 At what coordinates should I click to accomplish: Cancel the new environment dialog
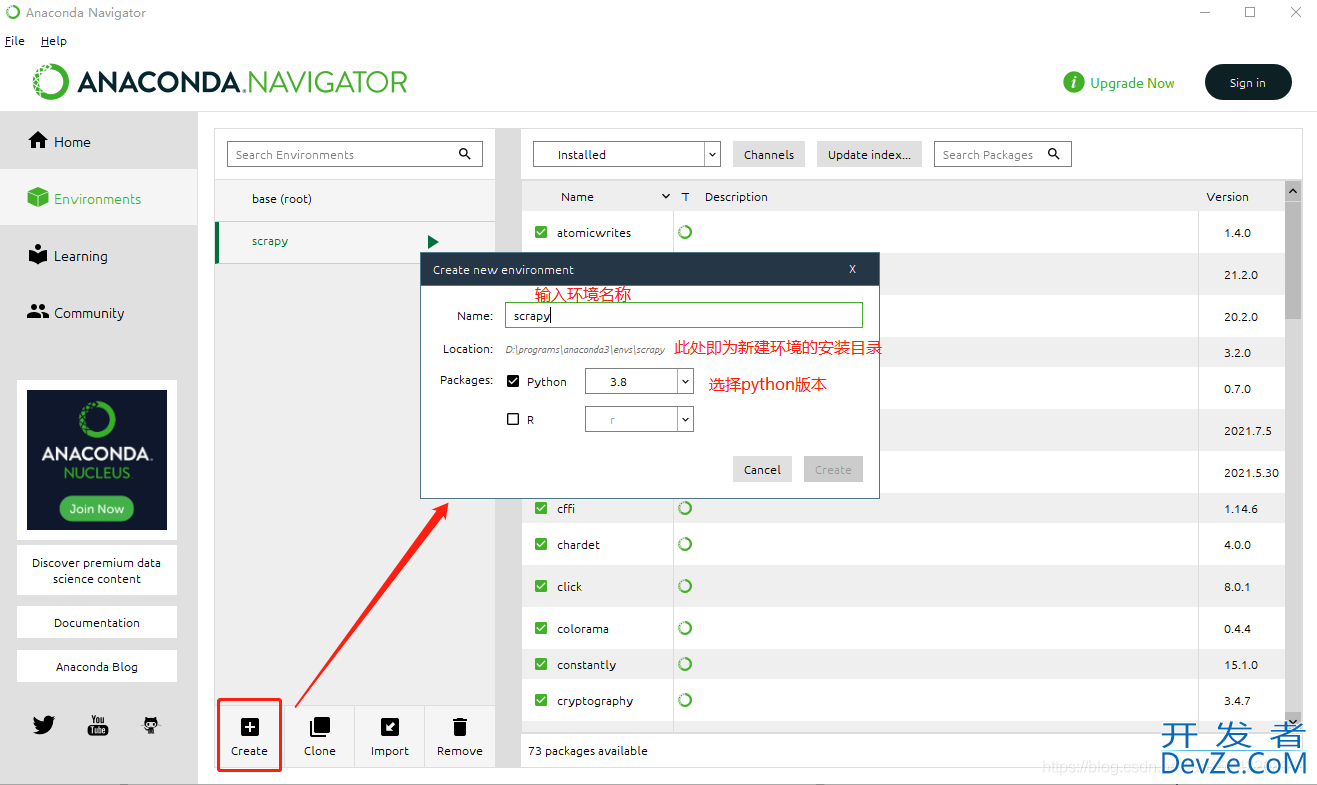762,469
